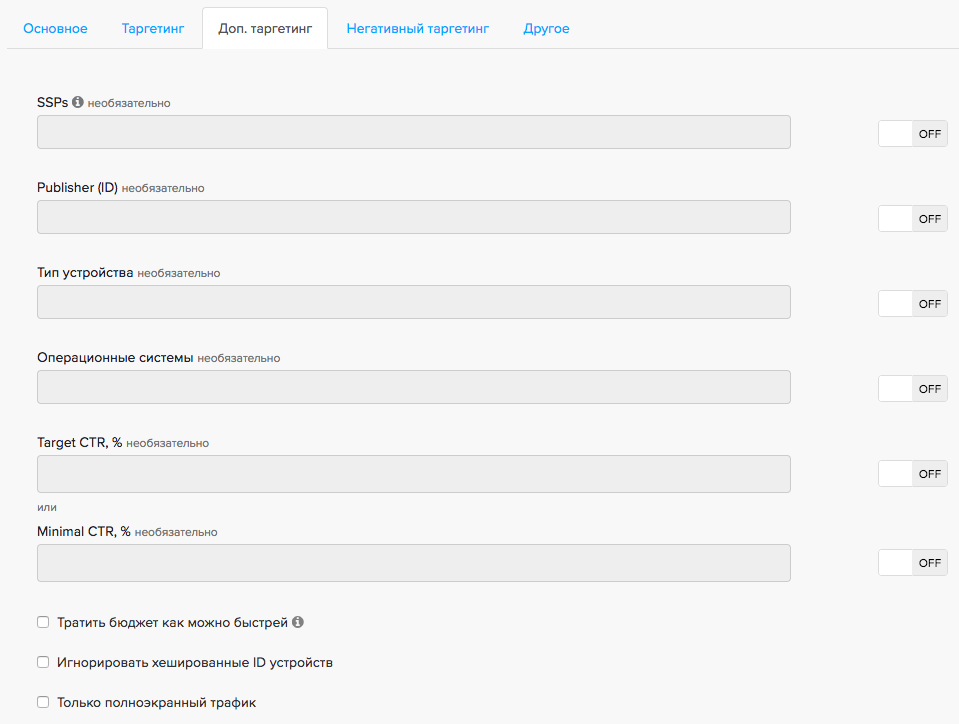Image resolution: width=959 pixels, height=724 pixels.
Task: Select the 'Другое' tab
Action: [x=546, y=29]
